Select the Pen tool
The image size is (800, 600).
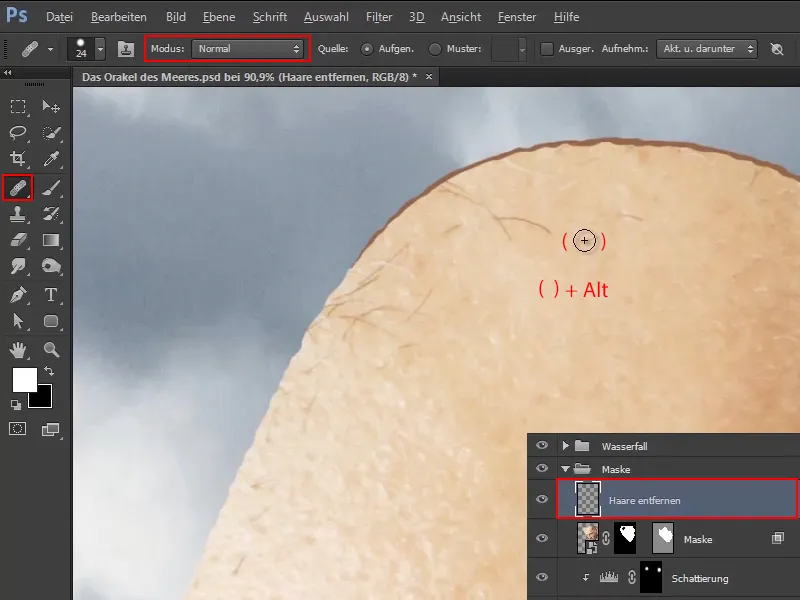(x=18, y=295)
